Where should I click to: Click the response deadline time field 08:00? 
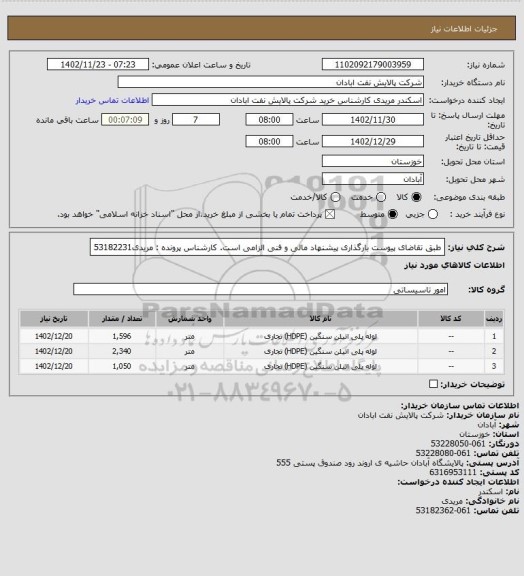(x=269, y=120)
